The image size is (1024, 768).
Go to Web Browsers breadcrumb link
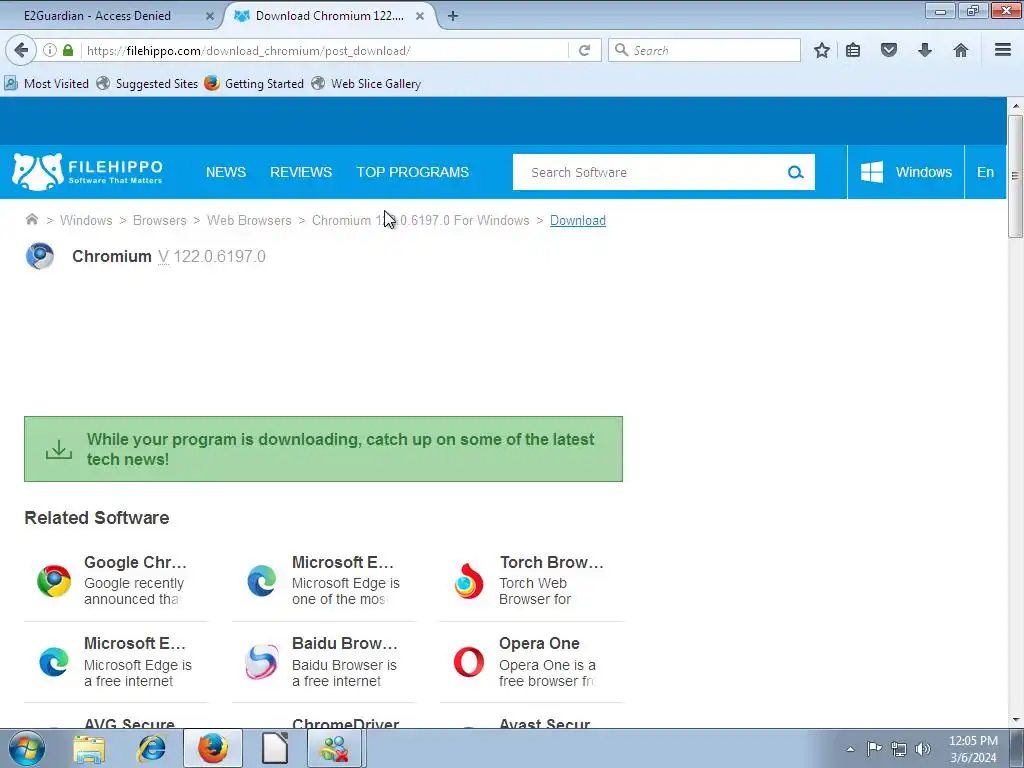[249, 221]
